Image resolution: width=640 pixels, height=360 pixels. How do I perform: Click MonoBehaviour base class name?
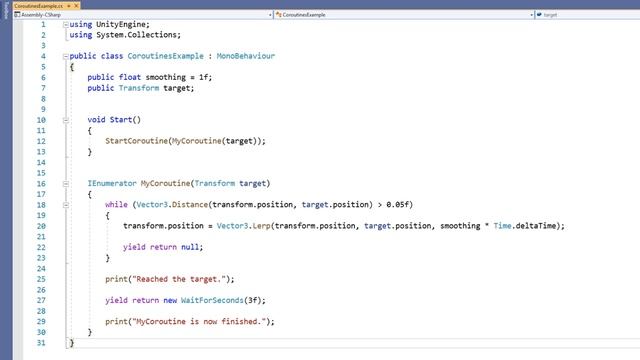[x=246, y=56]
